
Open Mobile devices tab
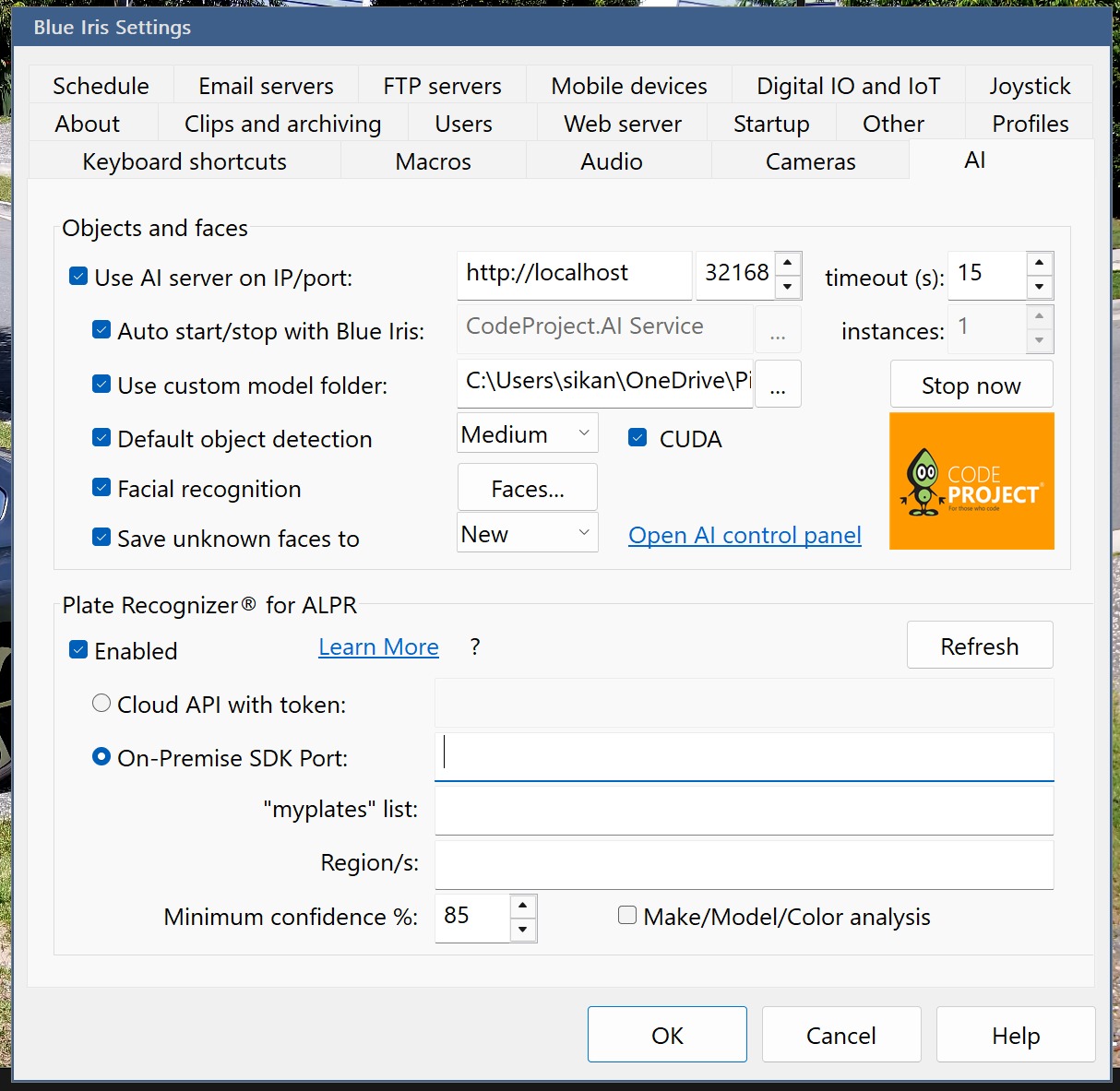pos(629,86)
